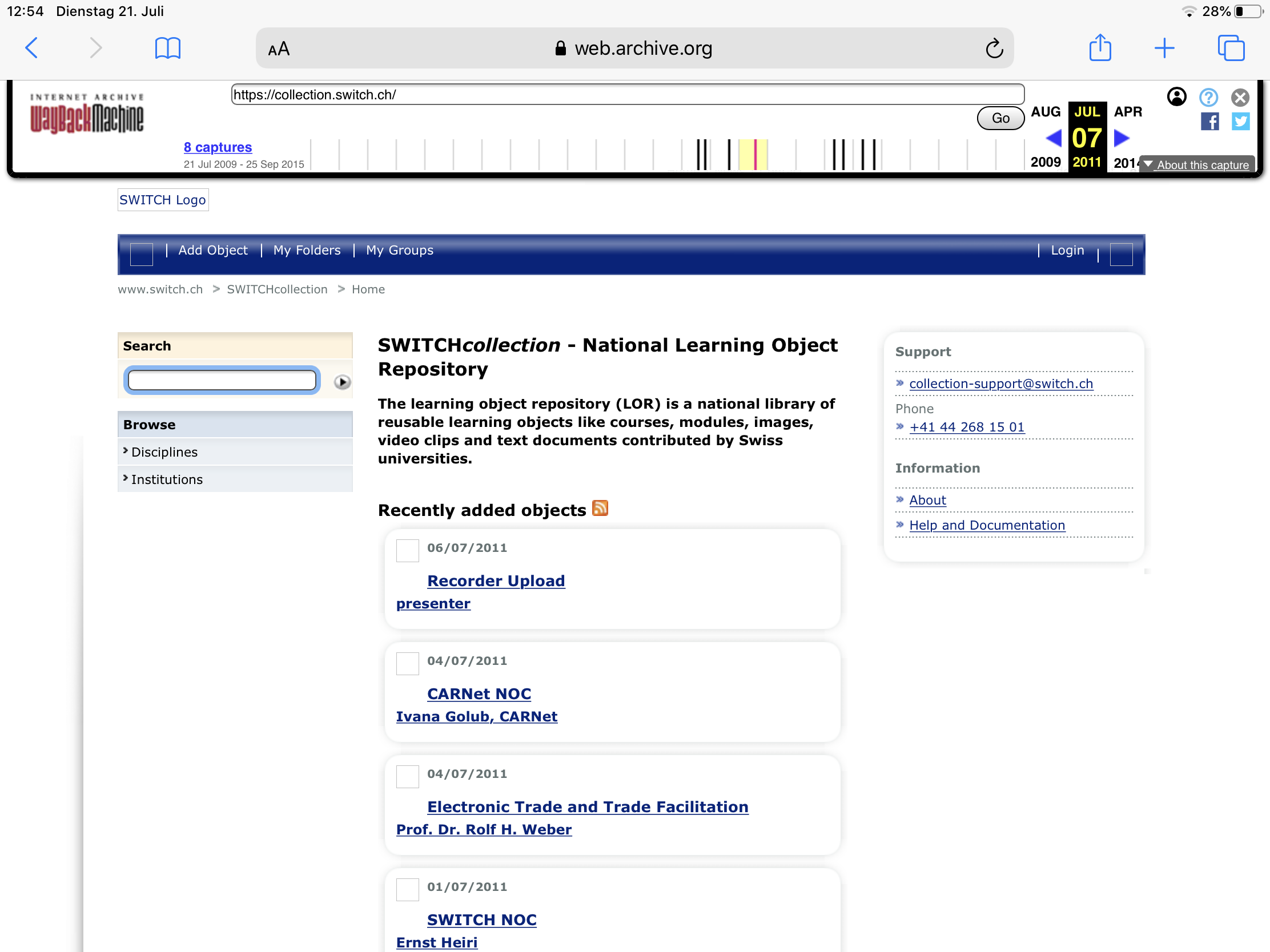Open Prof. Dr. Rolf H. Weber link
This screenshot has height=952, width=1270.
[484, 830]
